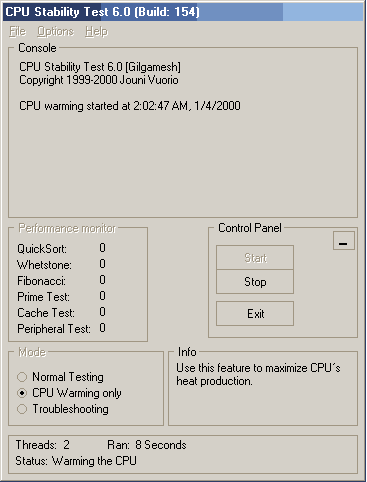Viewport: 367px width, 482px height.
Task: Click the Peripheral Test value 0
Action: tap(102, 328)
